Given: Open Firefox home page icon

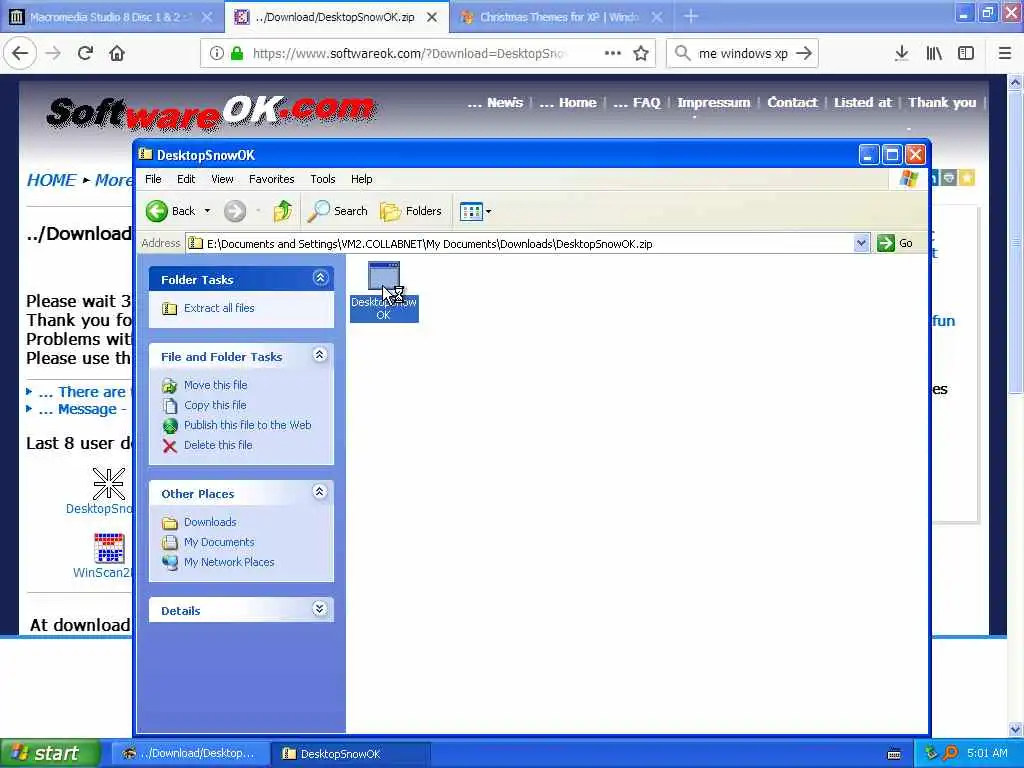Looking at the screenshot, I should [x=117, y=53].
